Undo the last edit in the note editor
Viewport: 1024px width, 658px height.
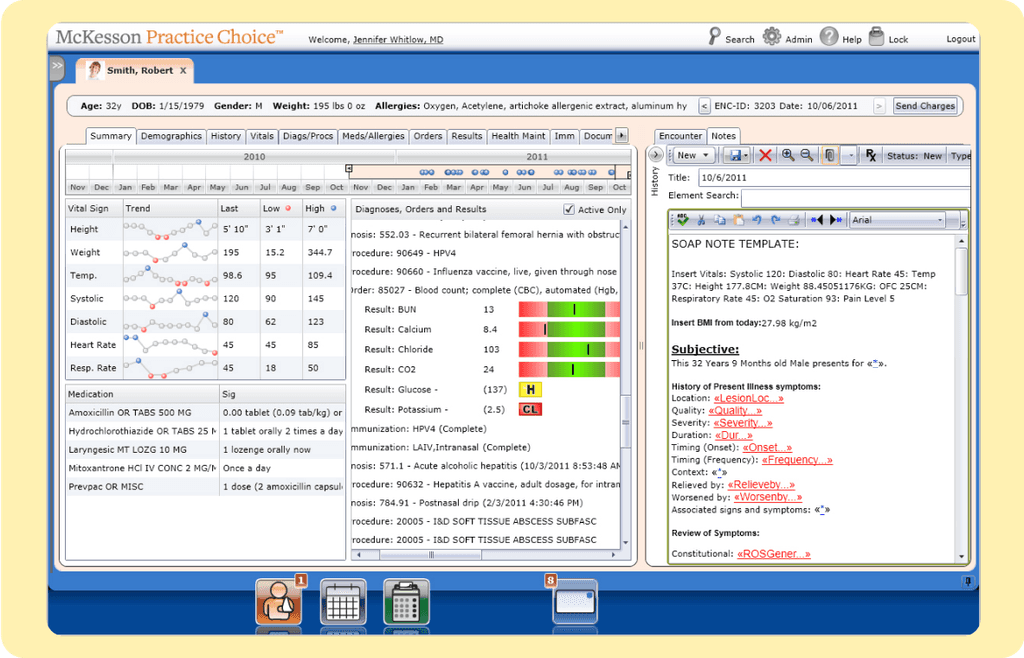point(758,219)
